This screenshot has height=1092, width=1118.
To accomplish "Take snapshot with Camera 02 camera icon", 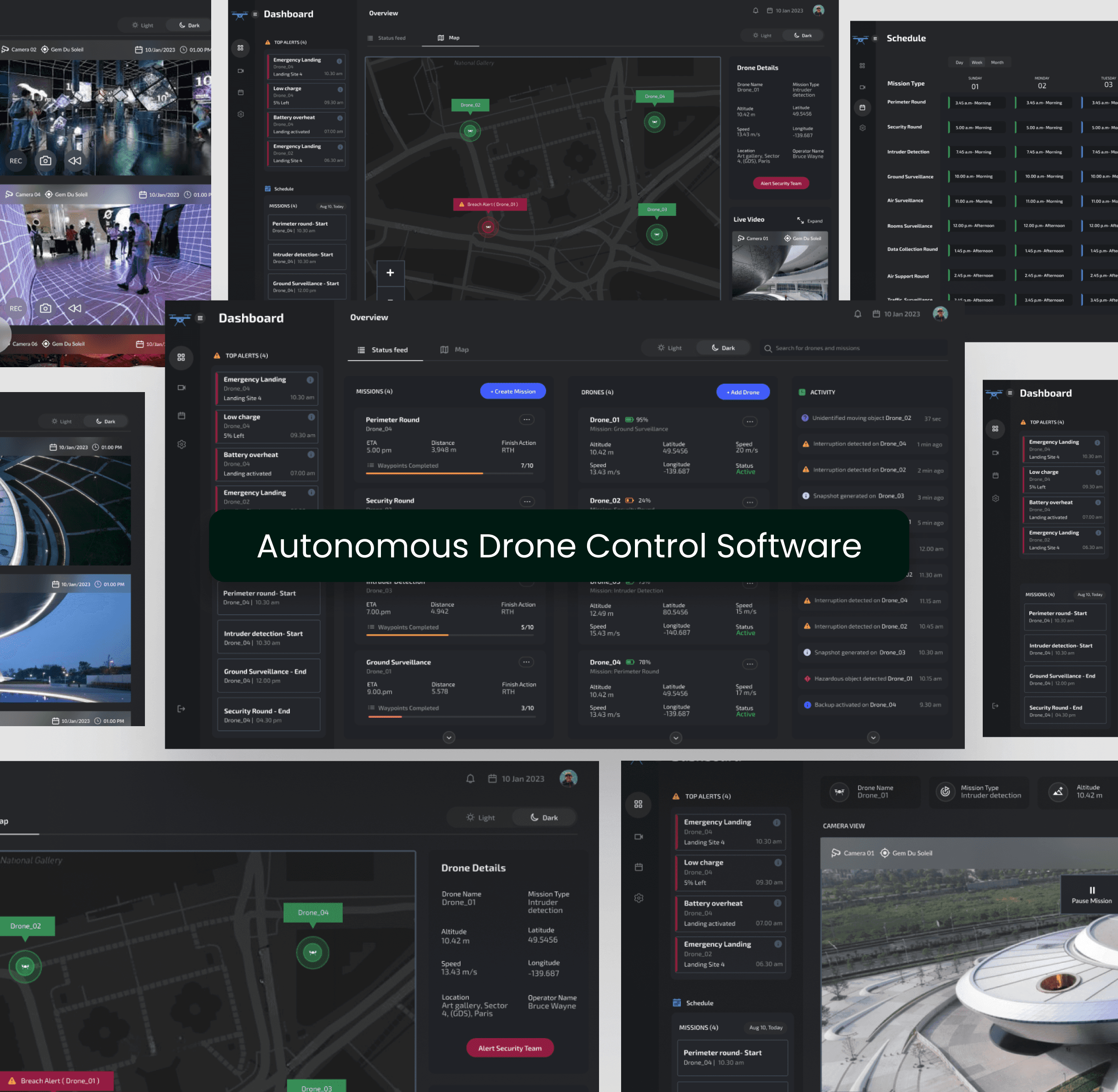I will [45, 161].
